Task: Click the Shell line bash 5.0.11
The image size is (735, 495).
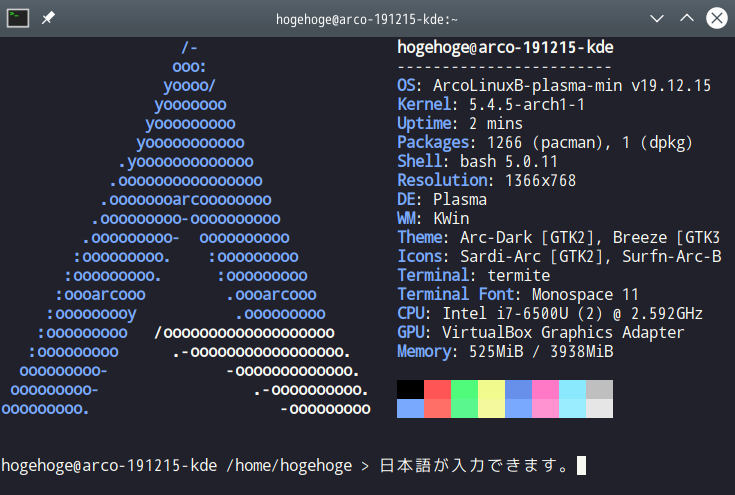Action: click(478, 162)
